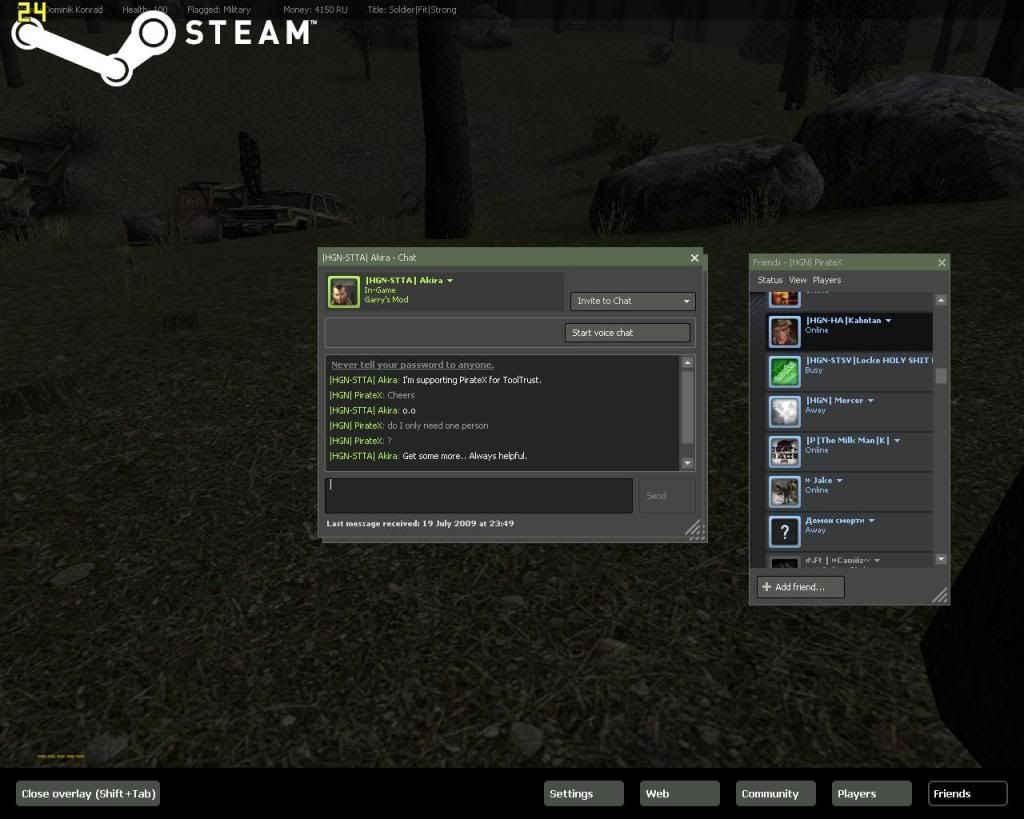Click the 'Last message received' status line

[x=420, y=523]
